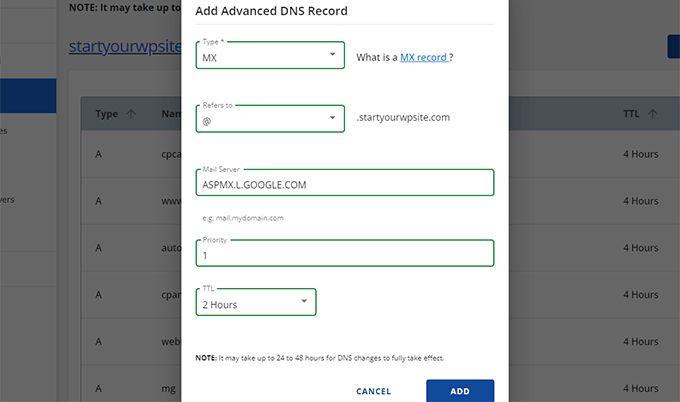
Task: Open the MX record help link
Action: coord(423,58)
